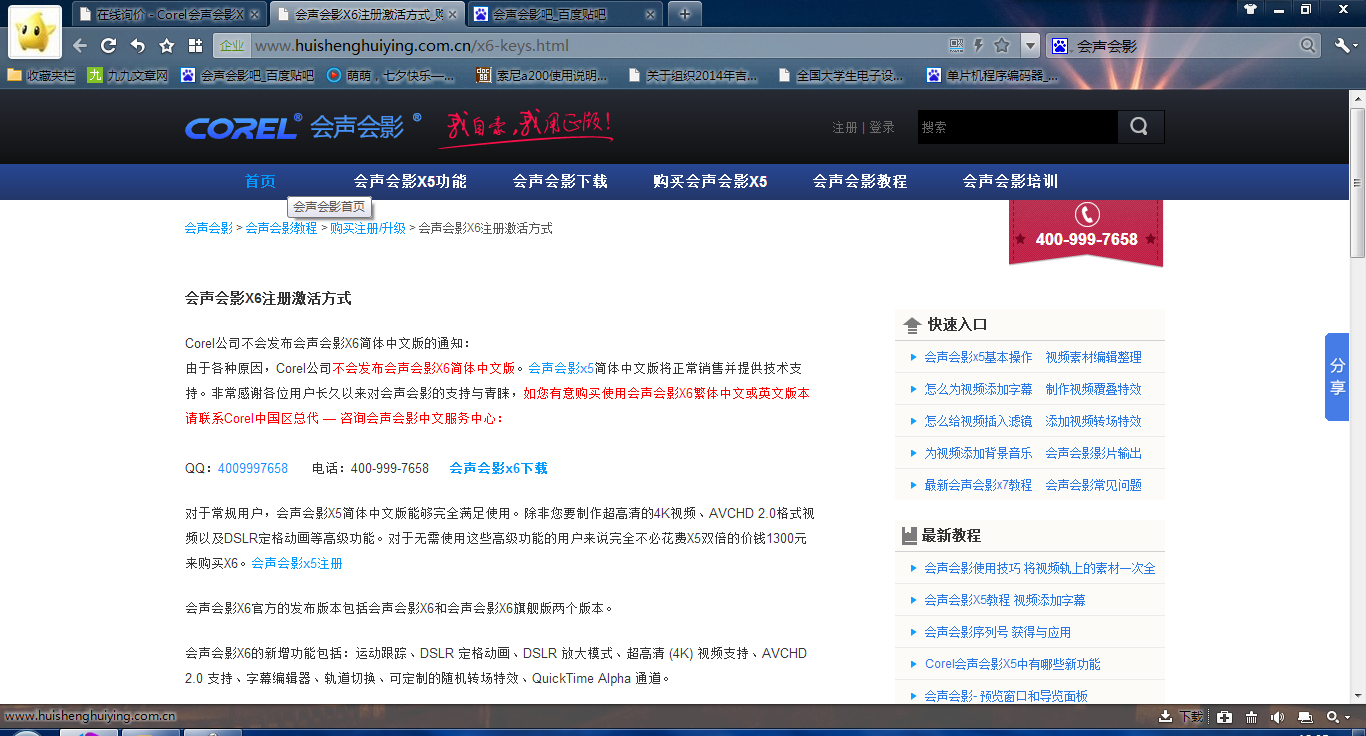The height and width of the screenshot is (736, 1366).
Task: Click the 购买注册/升级 breadcrumb link
Action: pyautogui.click(x=368, y=228)
